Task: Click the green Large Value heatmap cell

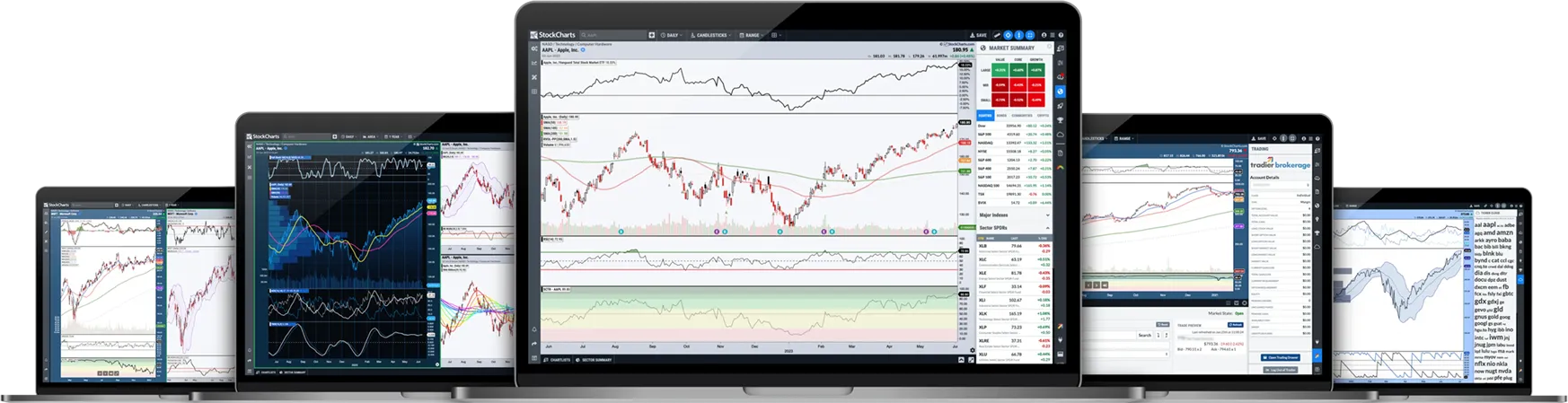Action: coord(1000,69)
